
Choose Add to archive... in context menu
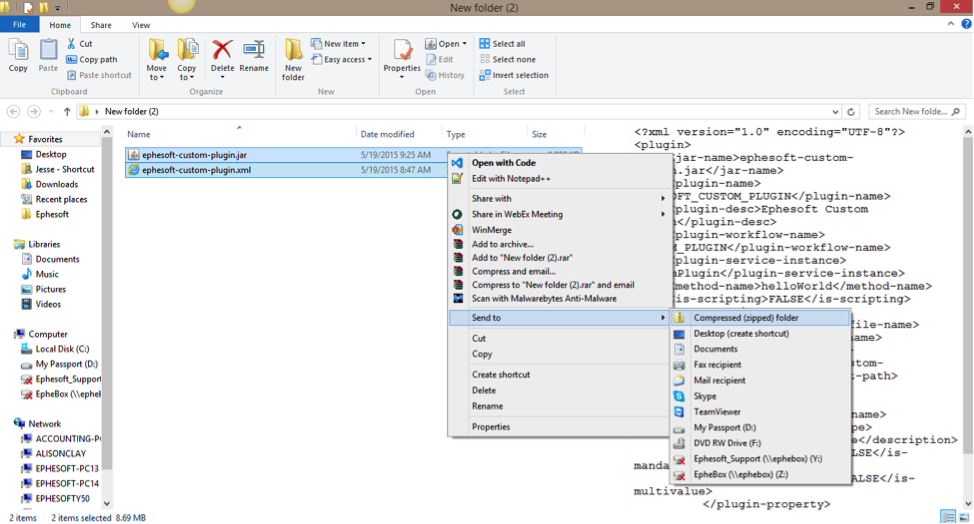(503, 244)
